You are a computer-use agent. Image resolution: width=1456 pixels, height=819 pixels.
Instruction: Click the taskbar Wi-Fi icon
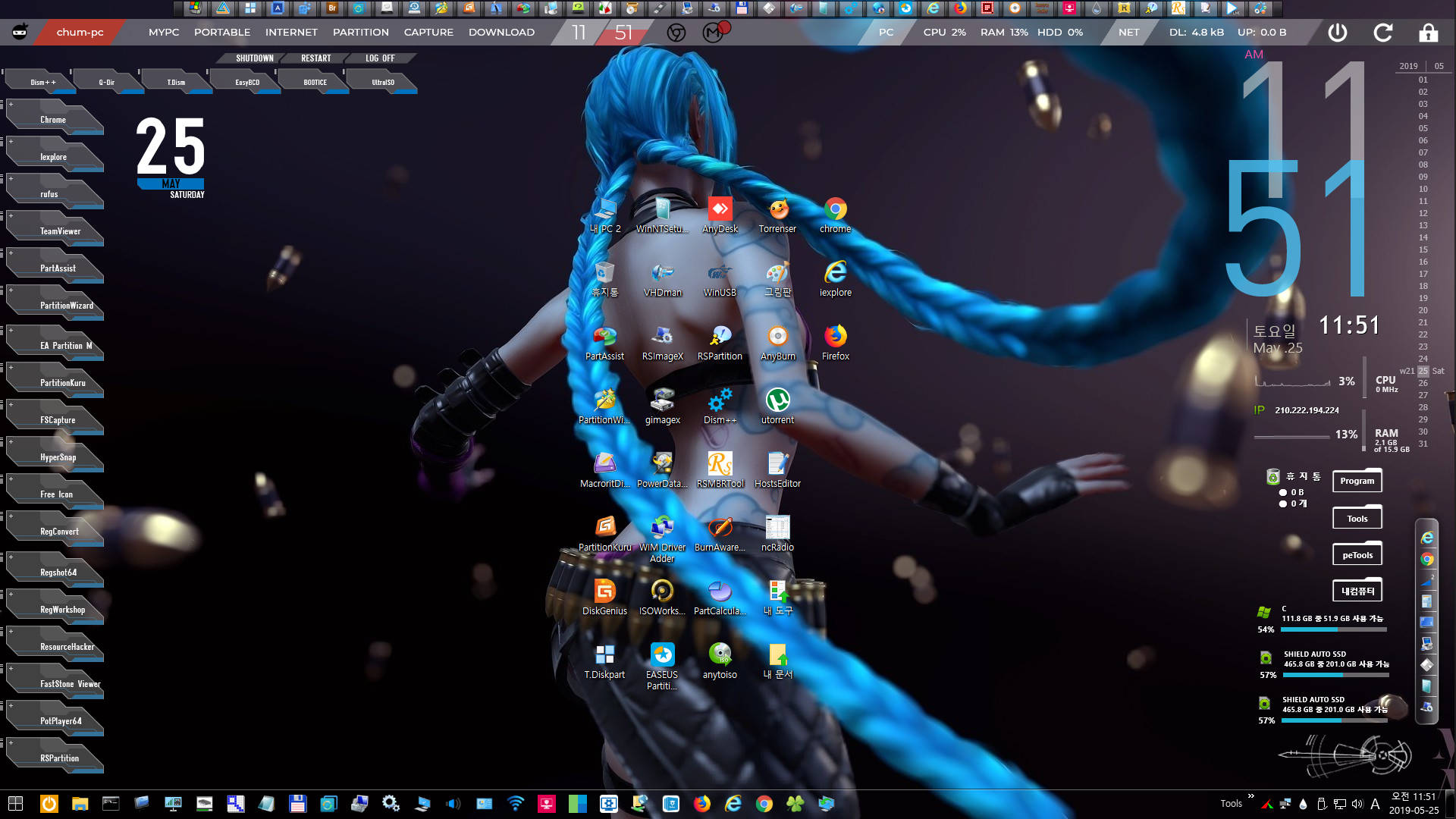[516, 804]
